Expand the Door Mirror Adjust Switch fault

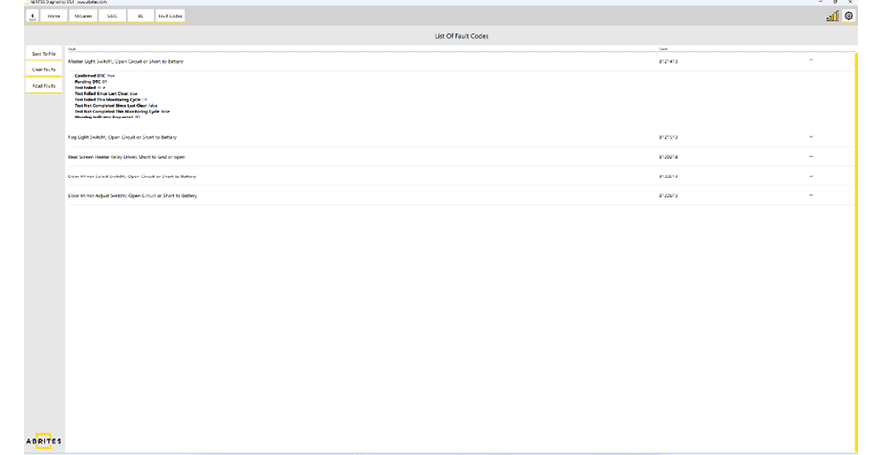[x=811, y=195]
